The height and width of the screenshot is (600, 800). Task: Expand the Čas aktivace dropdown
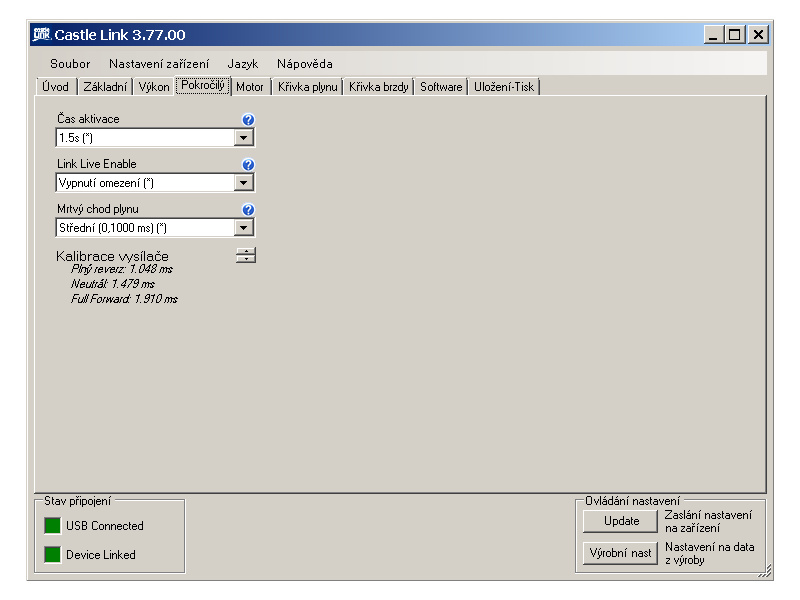pos(243,138)
